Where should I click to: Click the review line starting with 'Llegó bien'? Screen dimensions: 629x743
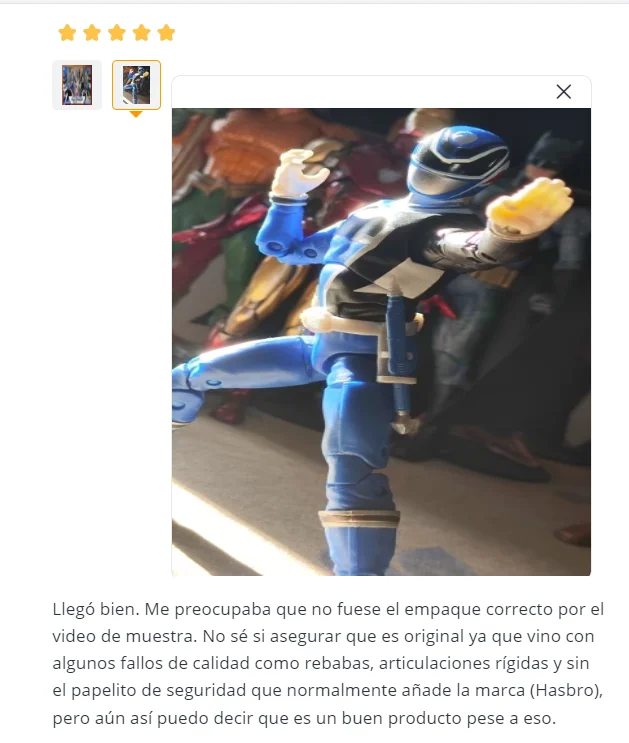328,609
